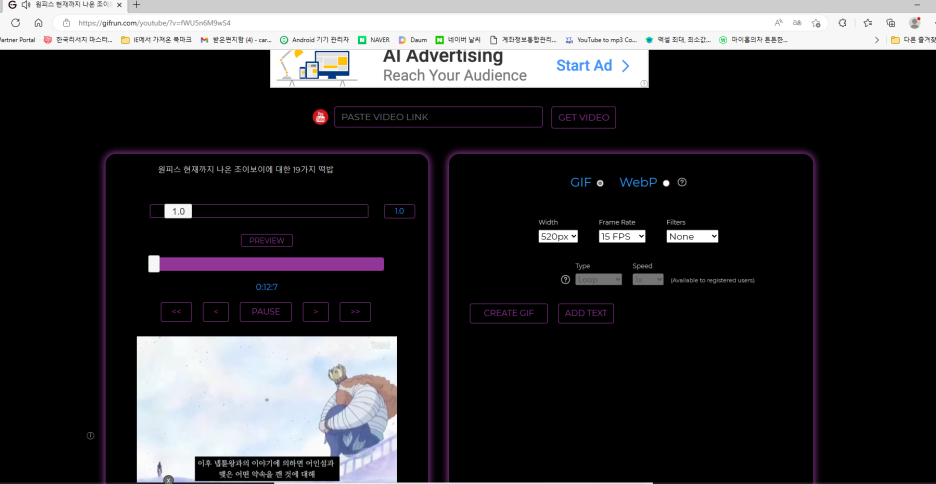The height and width of the screenshot is (484, 936).
Task: Open the 받은편지함 Gmail bookmark
Action: click(236, 40)
